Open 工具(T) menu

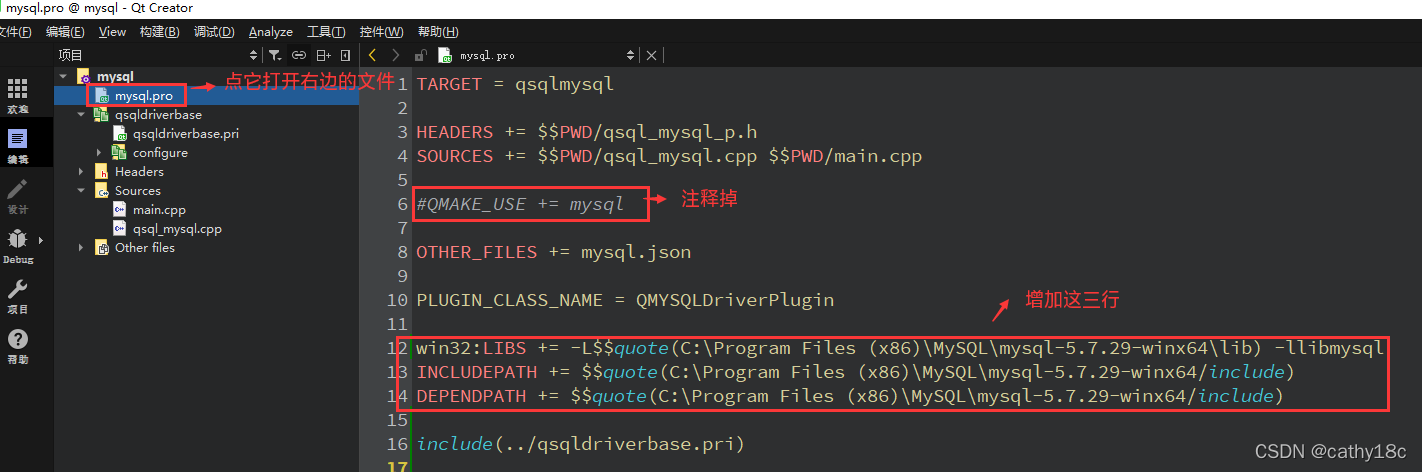click(326, 32)
